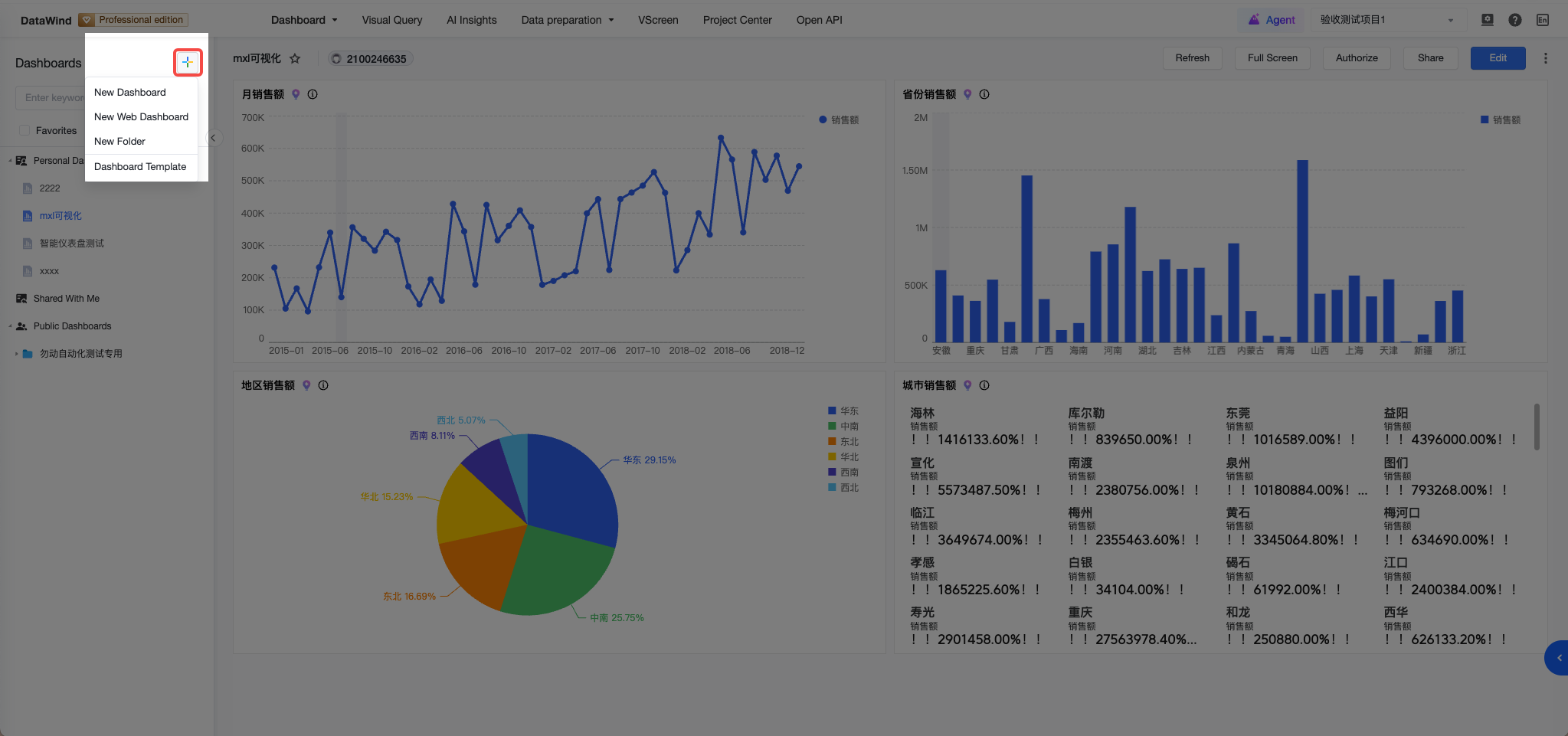Screen dimensions: 1568x736
Task: Expand the Data preparation dropdown menu
Action: pyautogui.click(x=568, y=20)
